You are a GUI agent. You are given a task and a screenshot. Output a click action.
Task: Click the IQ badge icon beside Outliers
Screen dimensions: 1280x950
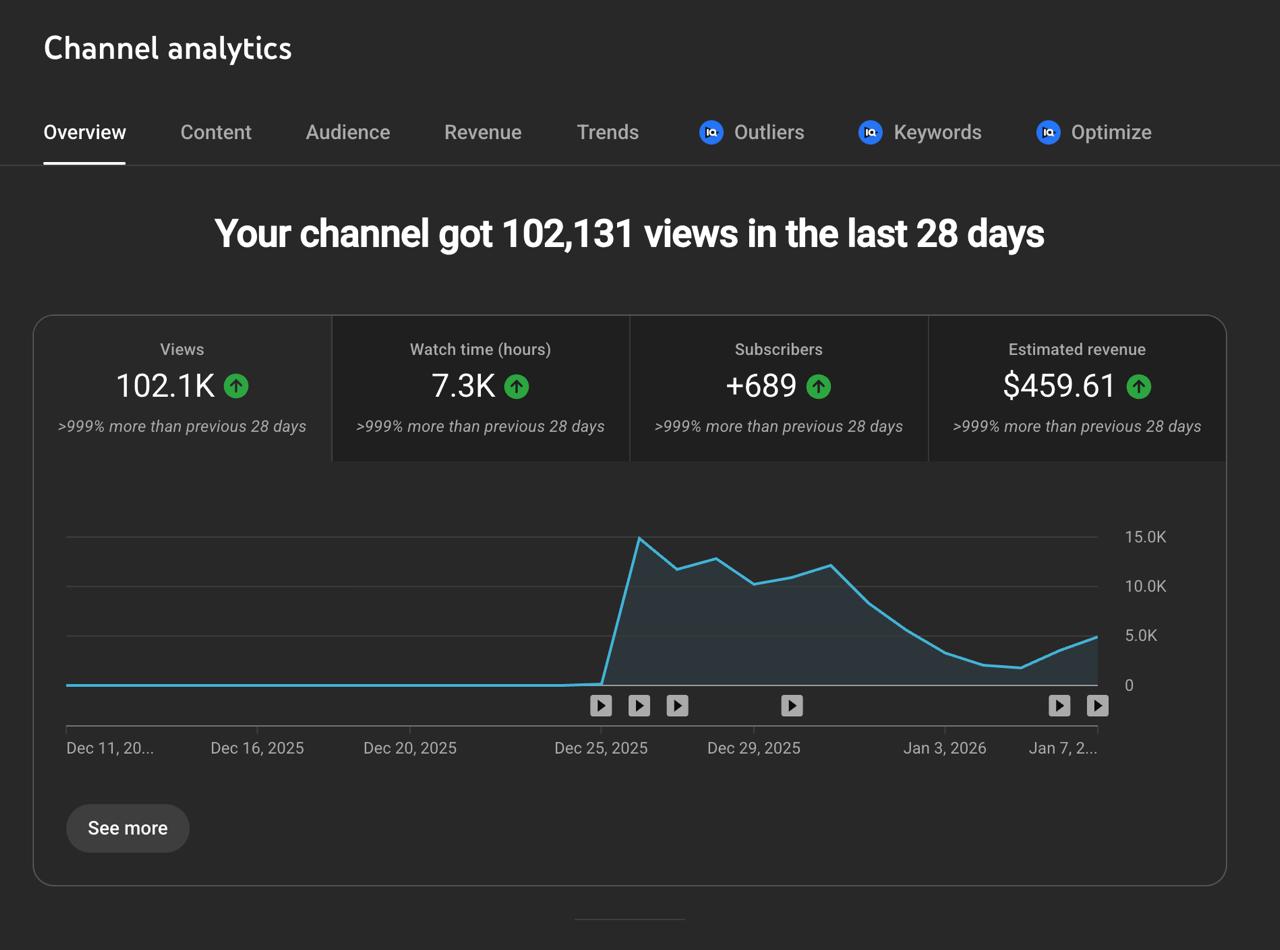tap(711, 132)
